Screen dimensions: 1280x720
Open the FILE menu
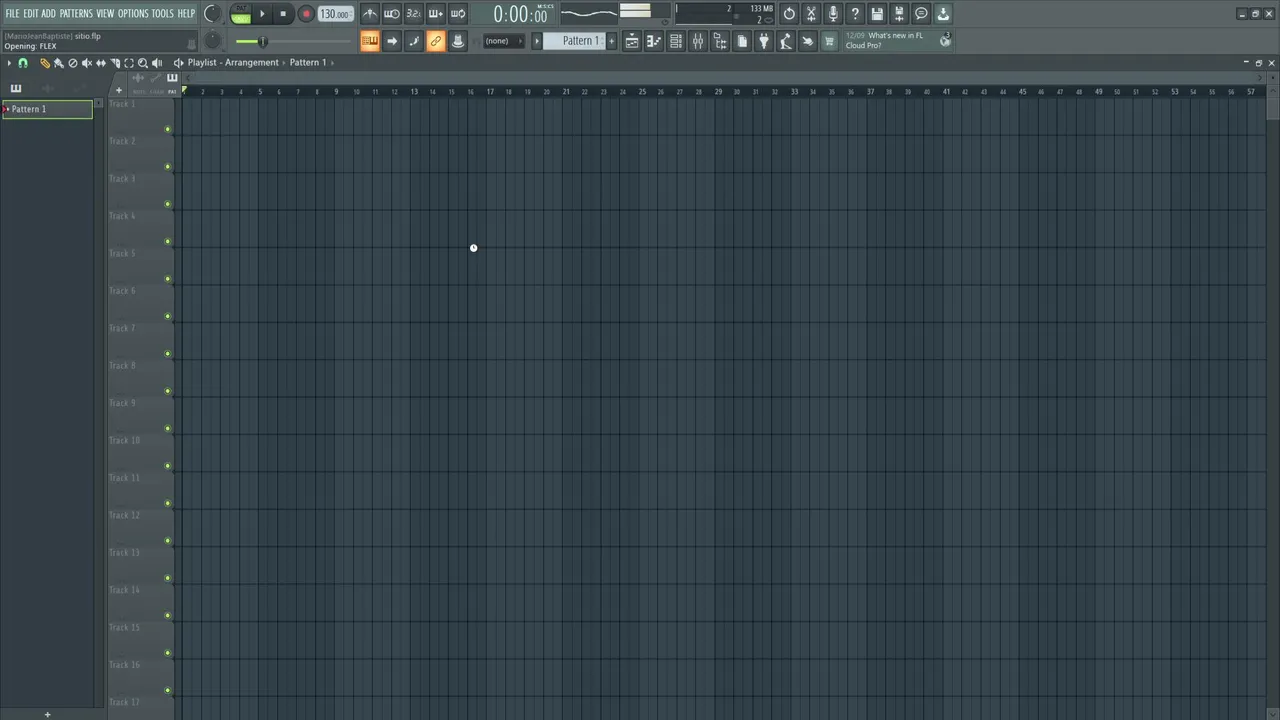coord(12,14)
